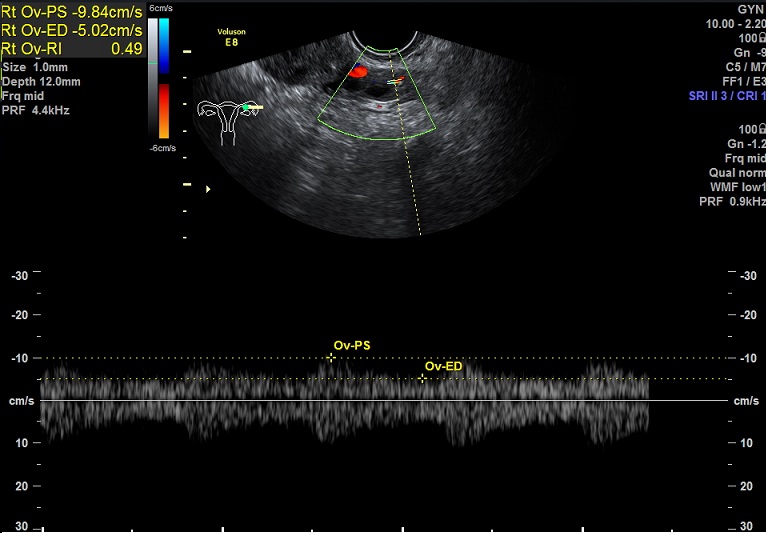Click the red-orange section of color scale

pyautogui.click(x=164, y=110)
